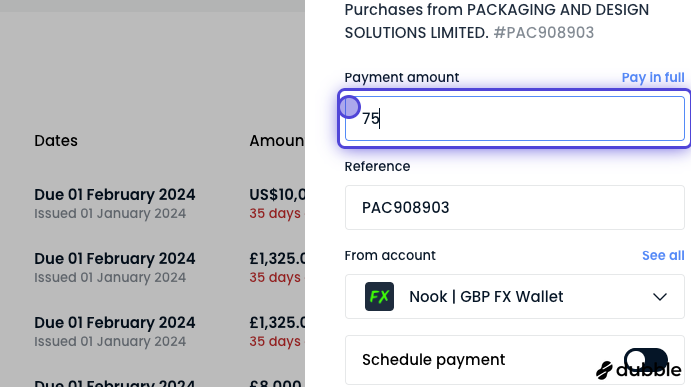This screenshot has height=387, width=691.
Task: Click the Dates column header
Action: point(56,141)
